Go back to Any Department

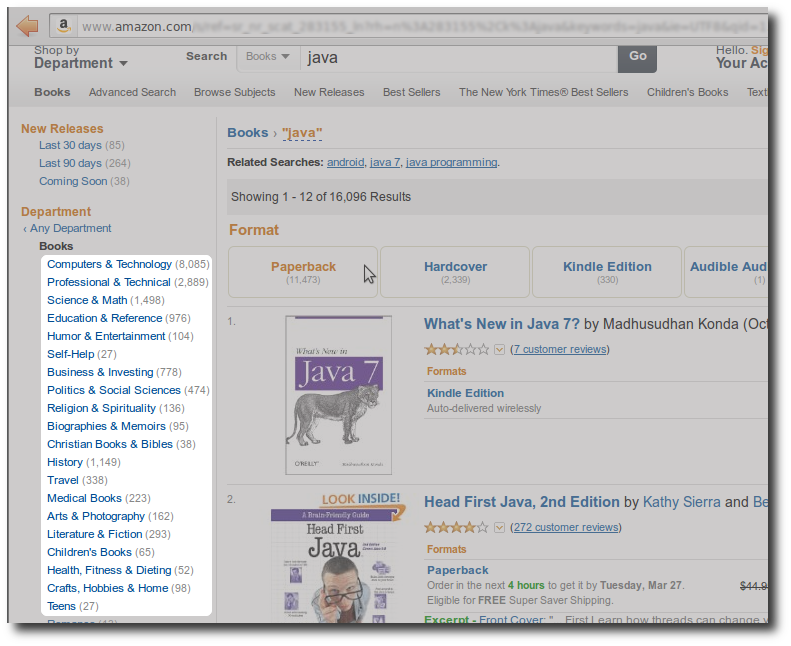(x=70, y=229)
